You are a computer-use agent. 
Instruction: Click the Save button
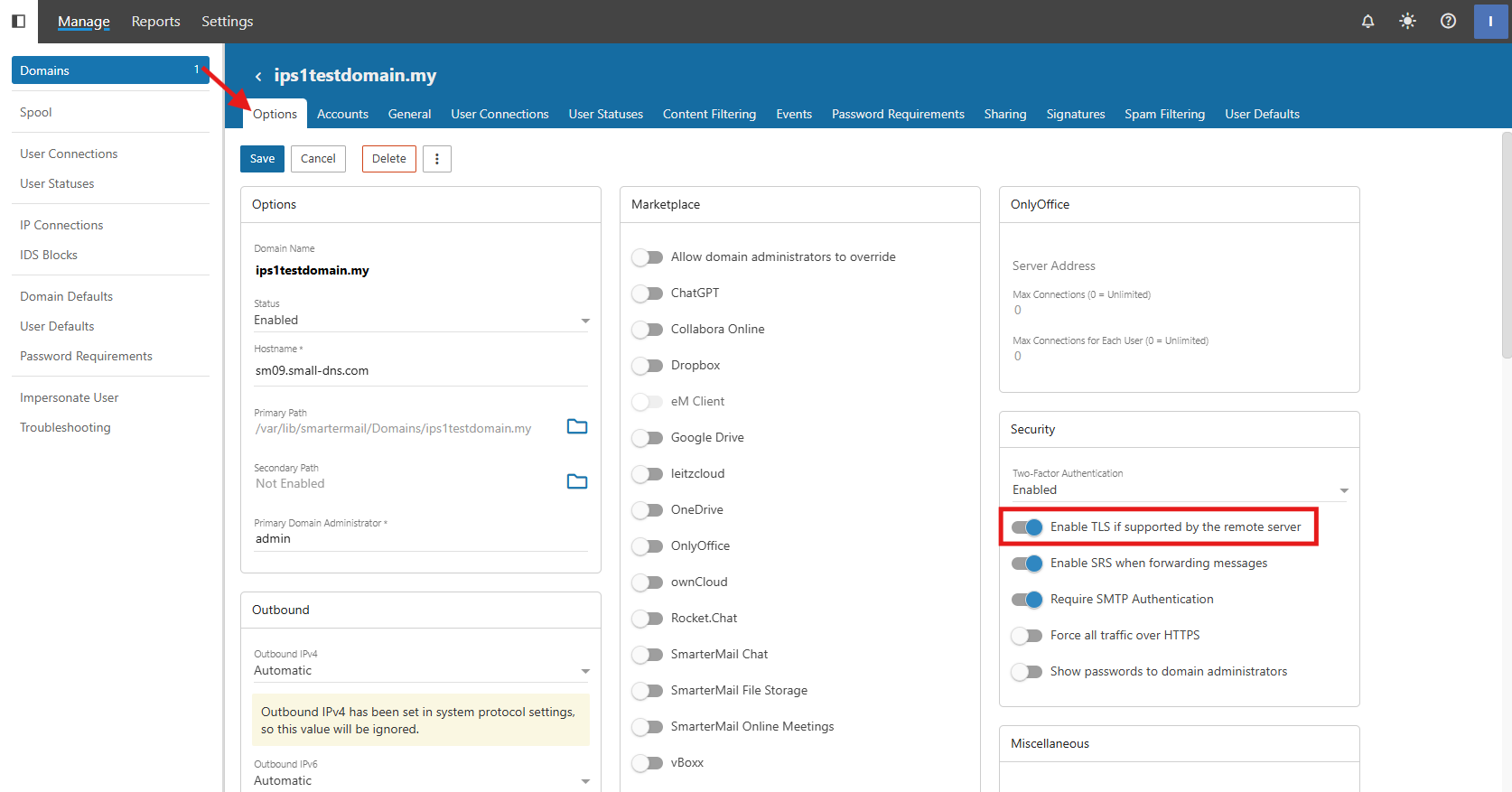[x=262, y=159]
